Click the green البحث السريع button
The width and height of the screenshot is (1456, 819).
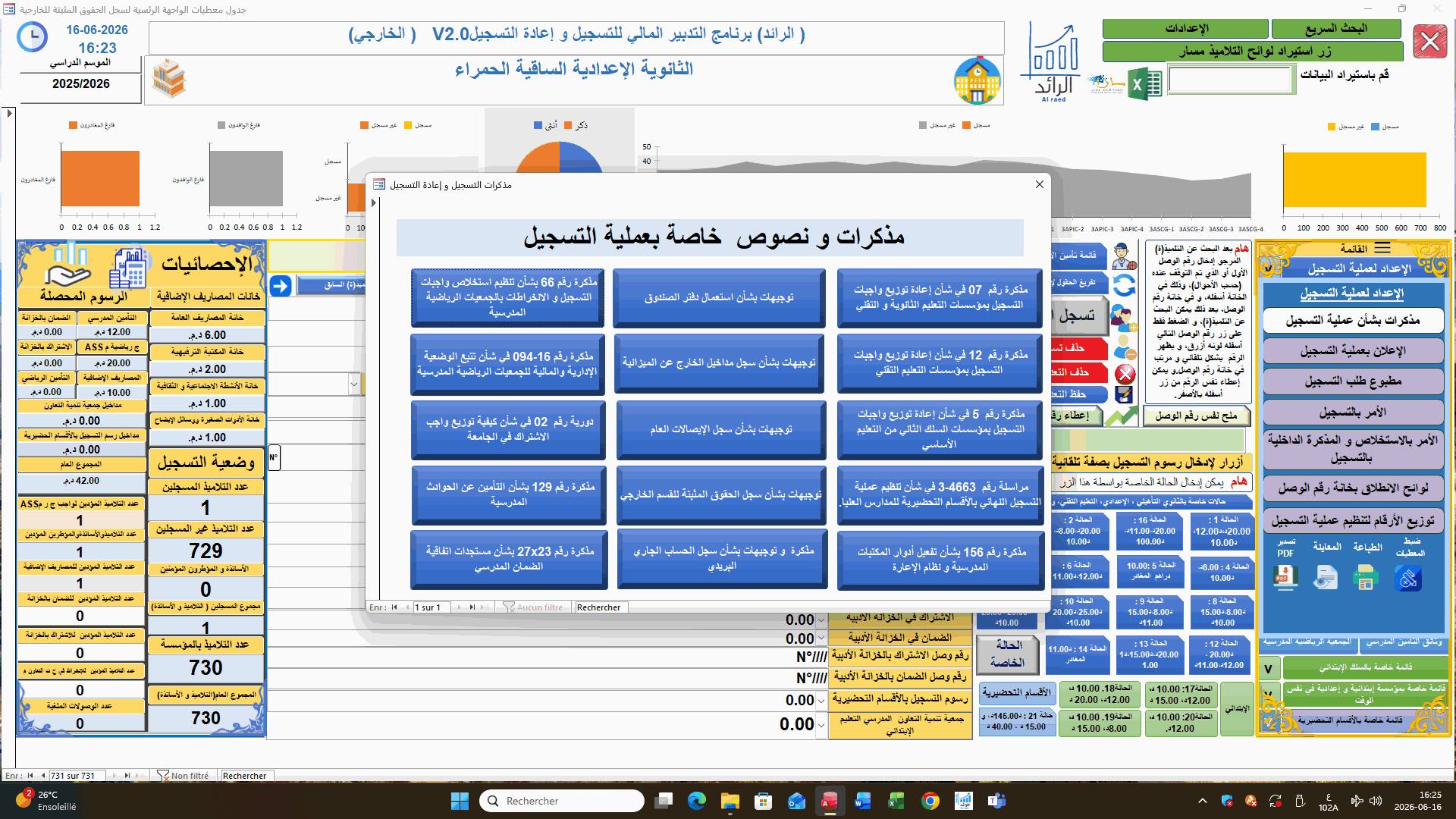coord(1336,29)
